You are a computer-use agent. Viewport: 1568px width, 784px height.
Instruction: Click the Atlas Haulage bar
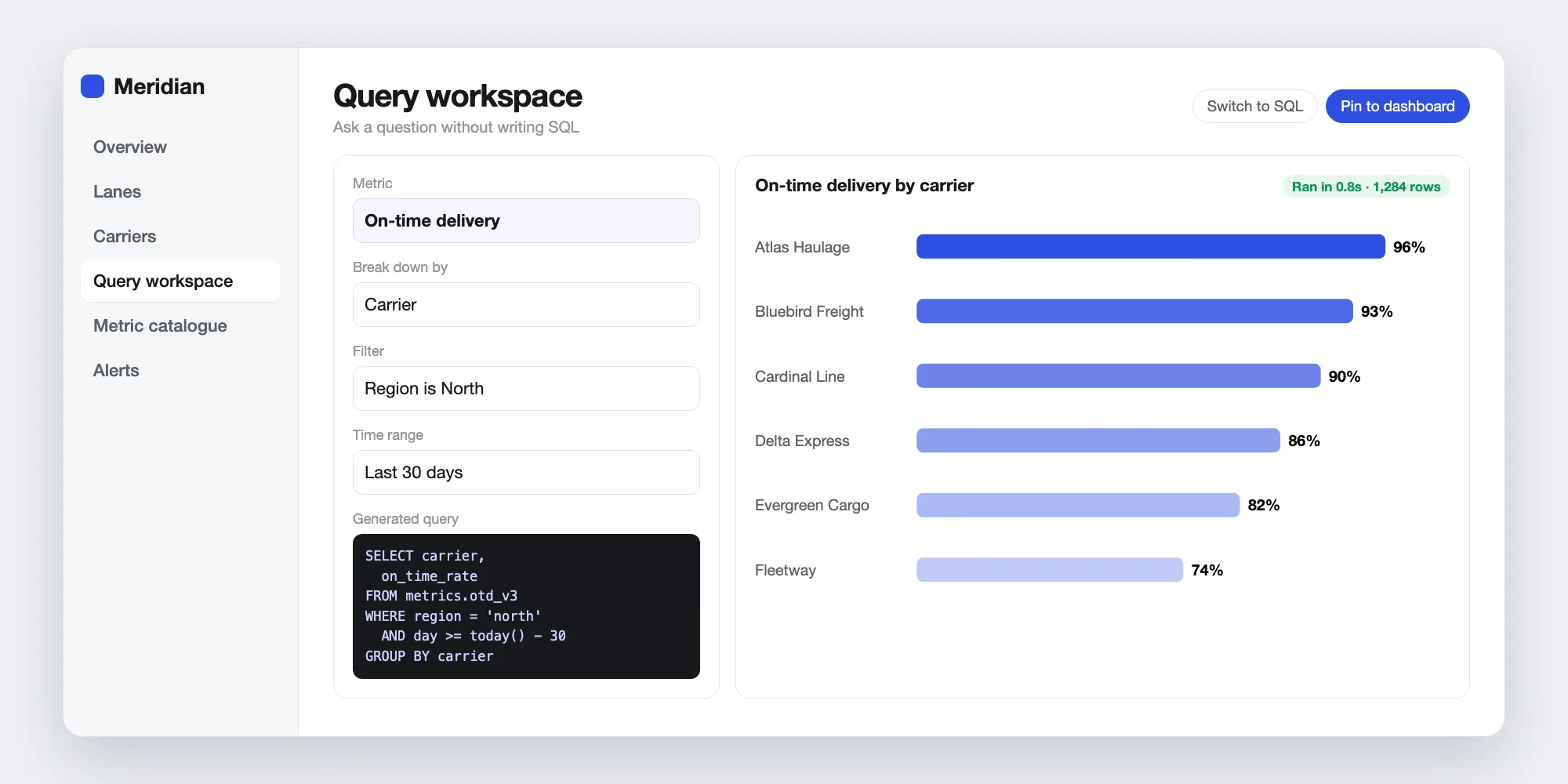pos(1150,246)
